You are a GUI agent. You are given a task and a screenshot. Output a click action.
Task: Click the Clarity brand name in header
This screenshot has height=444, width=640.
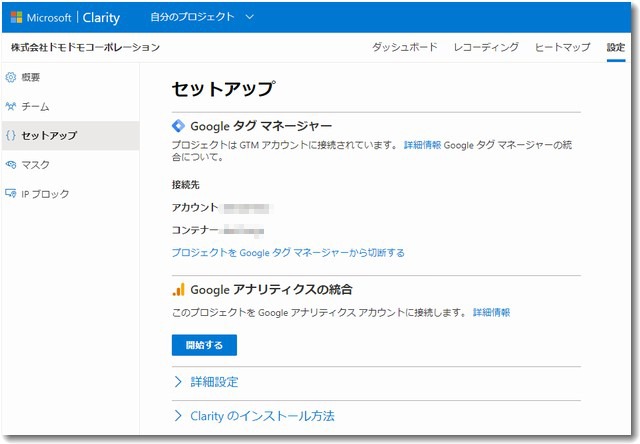click(101, 18)
